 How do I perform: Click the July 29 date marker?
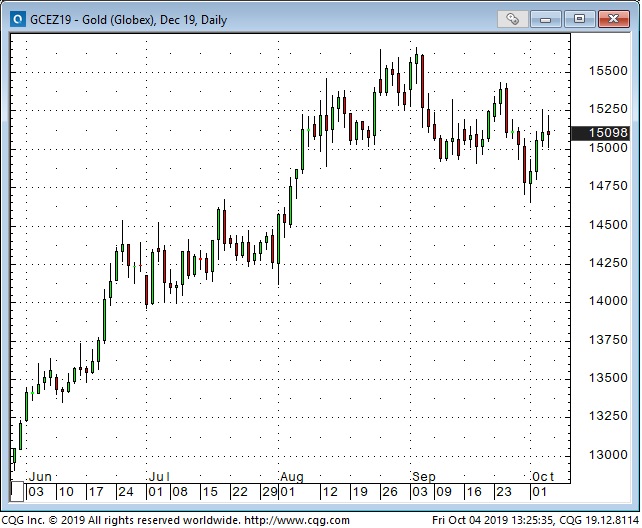[x=270, y=492]
